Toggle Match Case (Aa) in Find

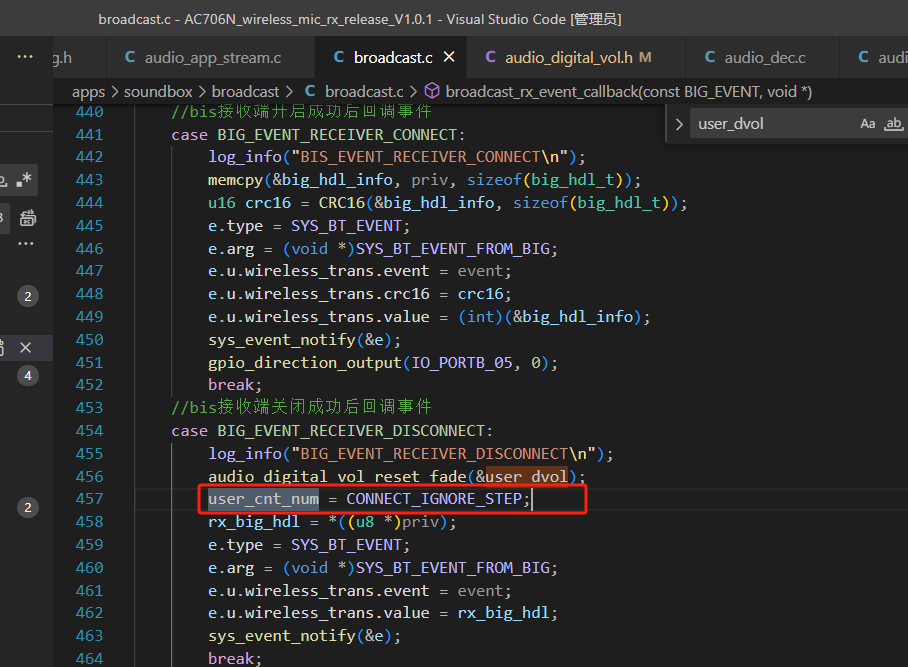[867, 124]
